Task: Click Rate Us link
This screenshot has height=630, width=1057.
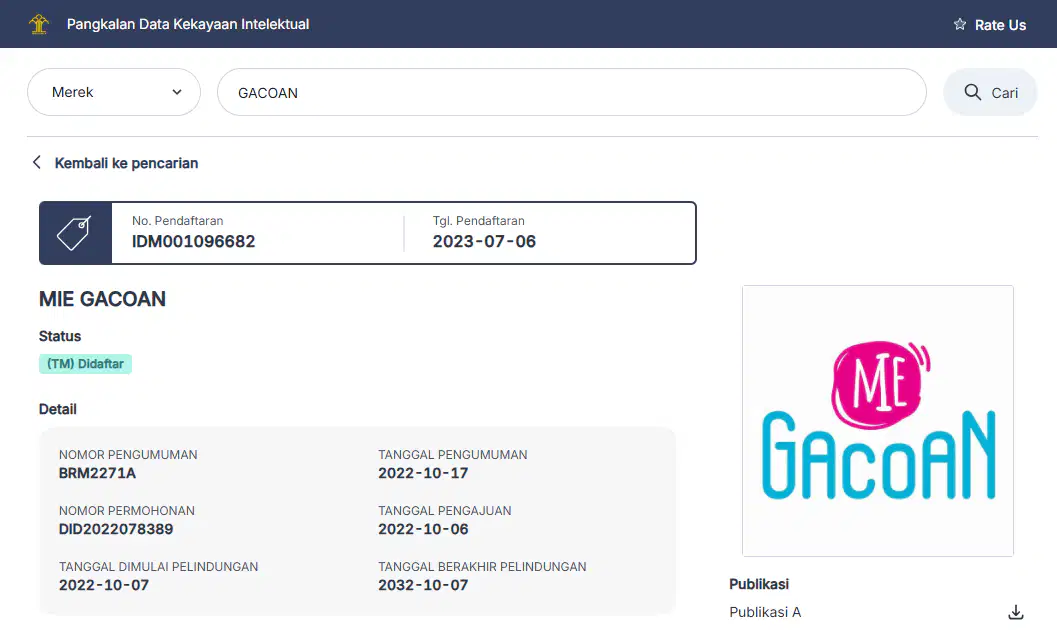Action: coord(1000,25)
